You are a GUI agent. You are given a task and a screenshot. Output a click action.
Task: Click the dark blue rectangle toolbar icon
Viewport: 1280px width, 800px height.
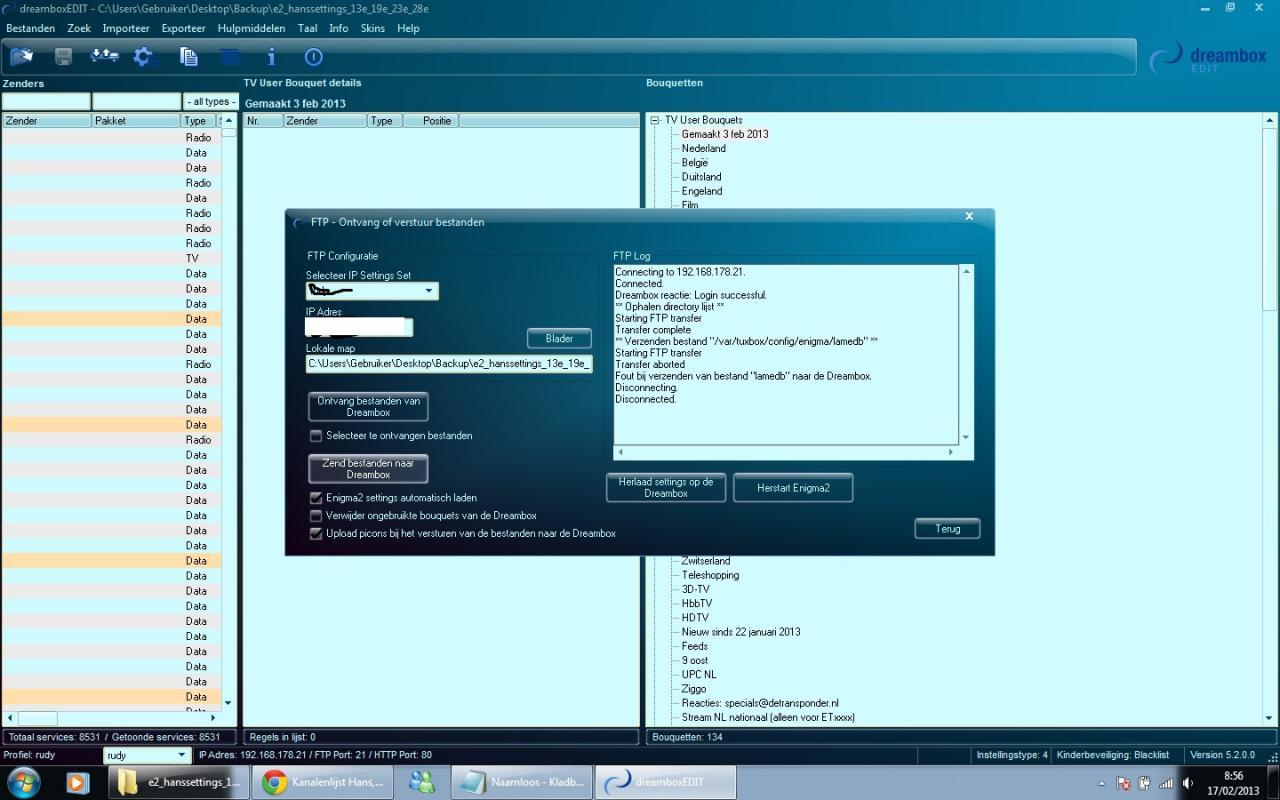coord(230,57)
